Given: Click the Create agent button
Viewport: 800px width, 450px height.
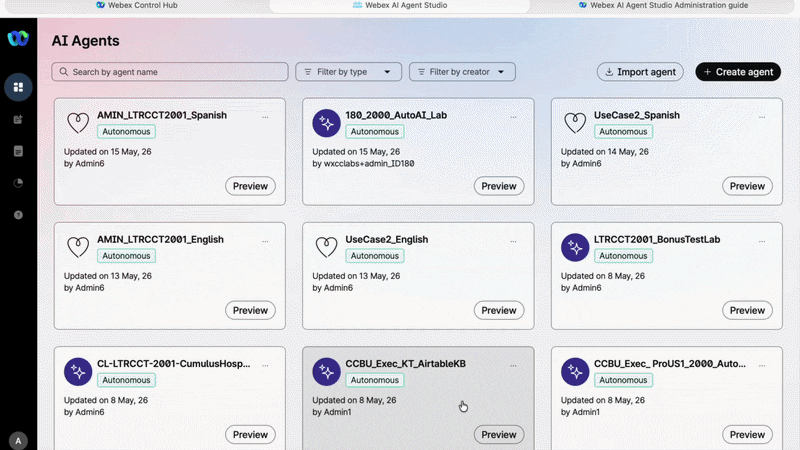Looking at the screenshot, I should pos(738,72).
